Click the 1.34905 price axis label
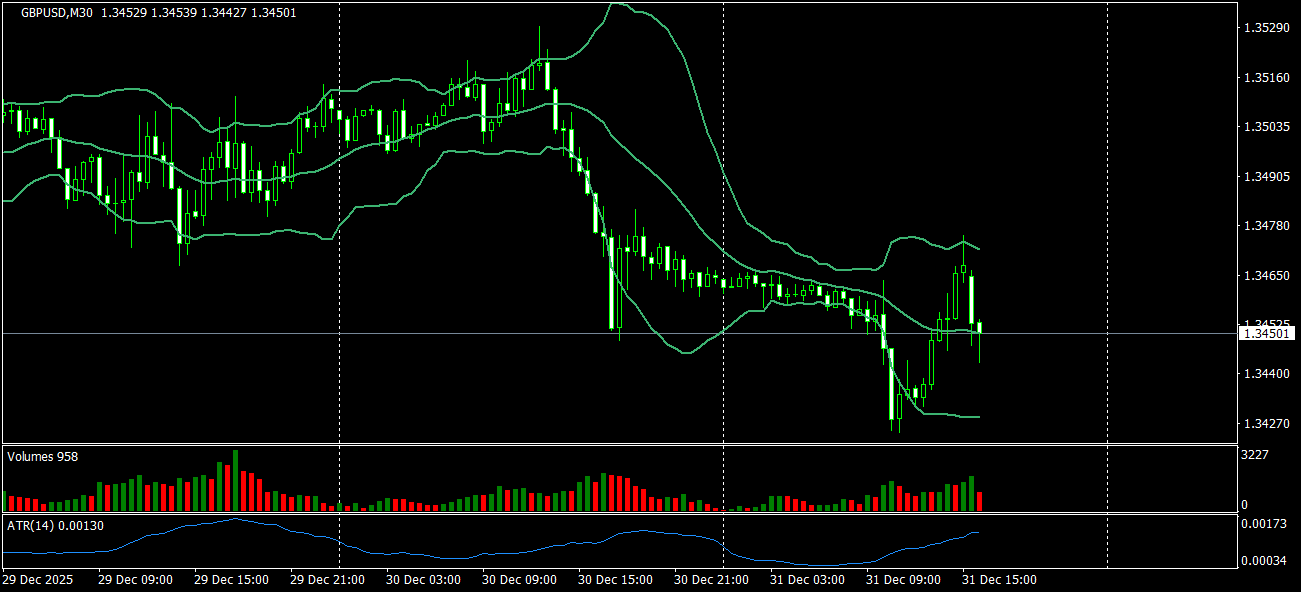 click(1266, 176)
